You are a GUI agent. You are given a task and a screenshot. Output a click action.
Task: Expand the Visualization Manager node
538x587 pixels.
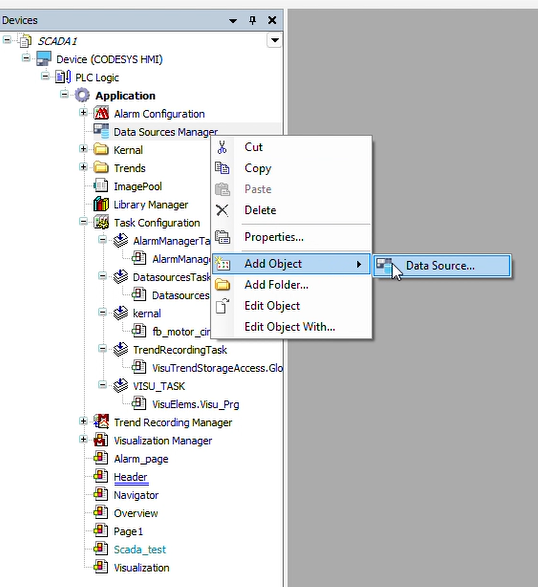(x=83, y=439)
